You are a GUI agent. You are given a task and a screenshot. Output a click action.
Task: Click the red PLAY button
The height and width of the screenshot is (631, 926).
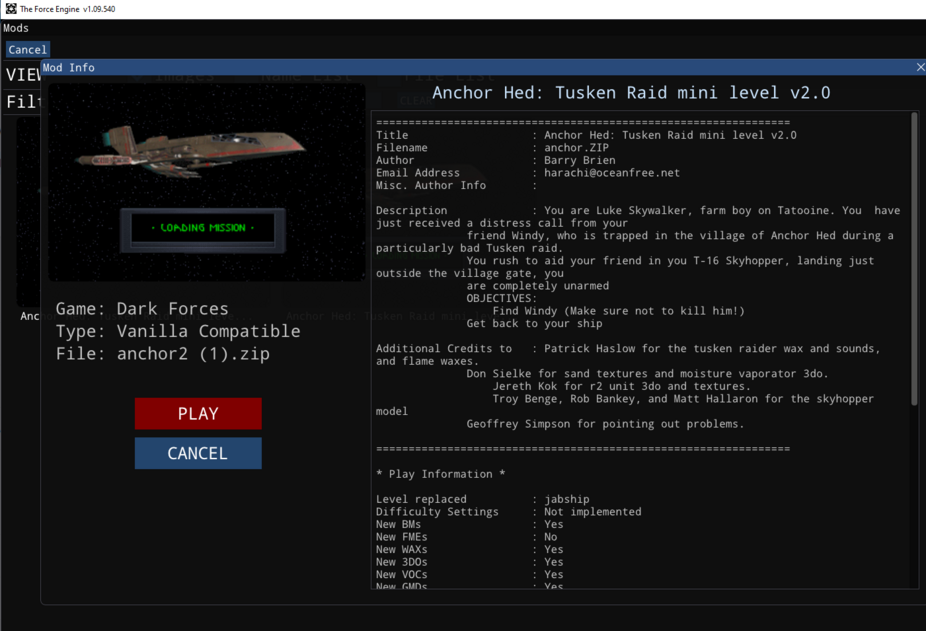[198, 413]
